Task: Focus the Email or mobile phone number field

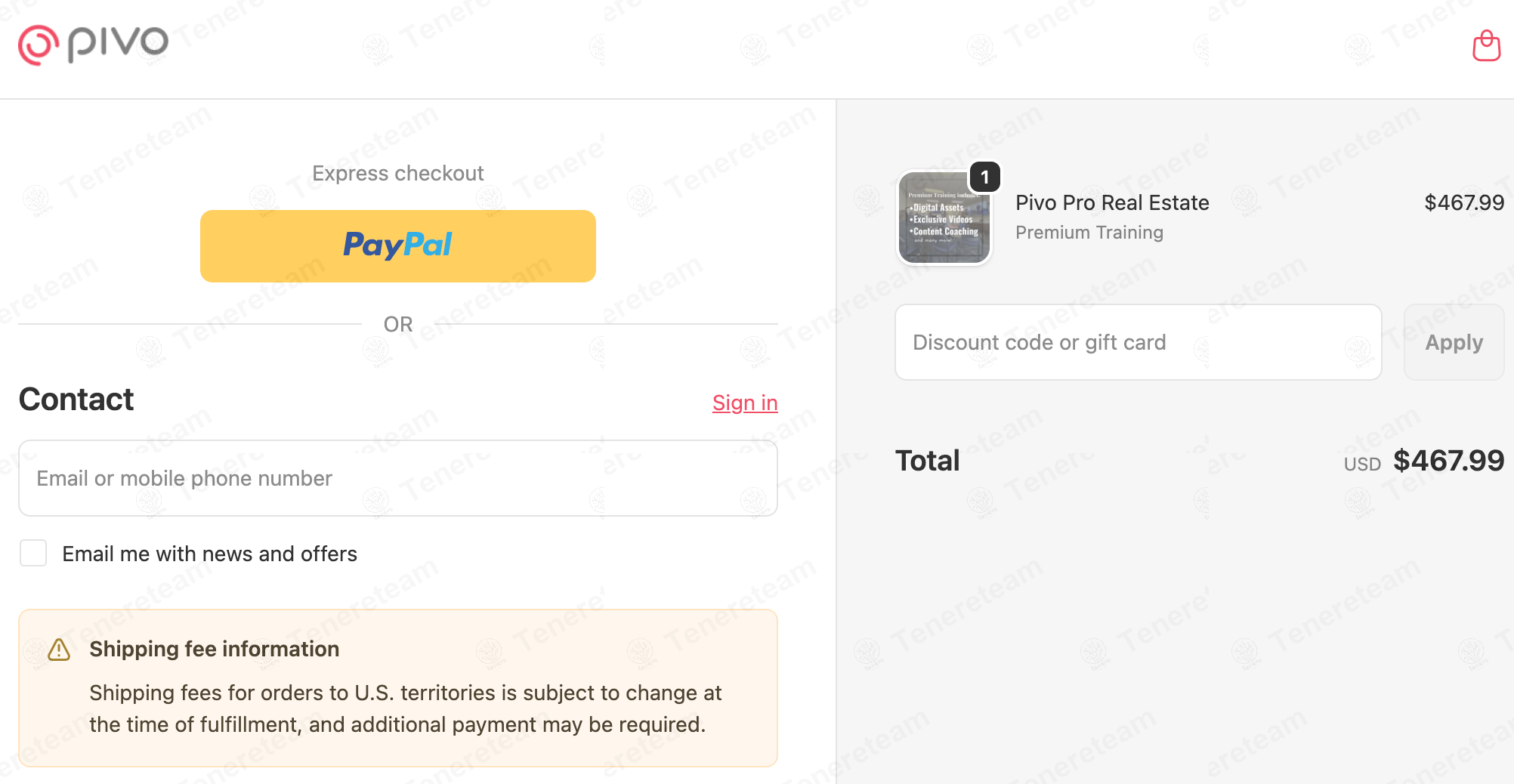Action: (x=398, y=478)
